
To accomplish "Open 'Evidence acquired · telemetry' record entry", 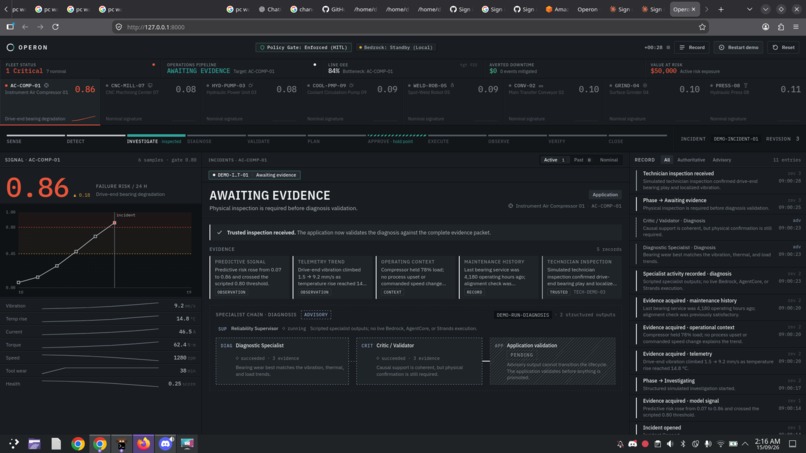I will (x=719, y=360).
